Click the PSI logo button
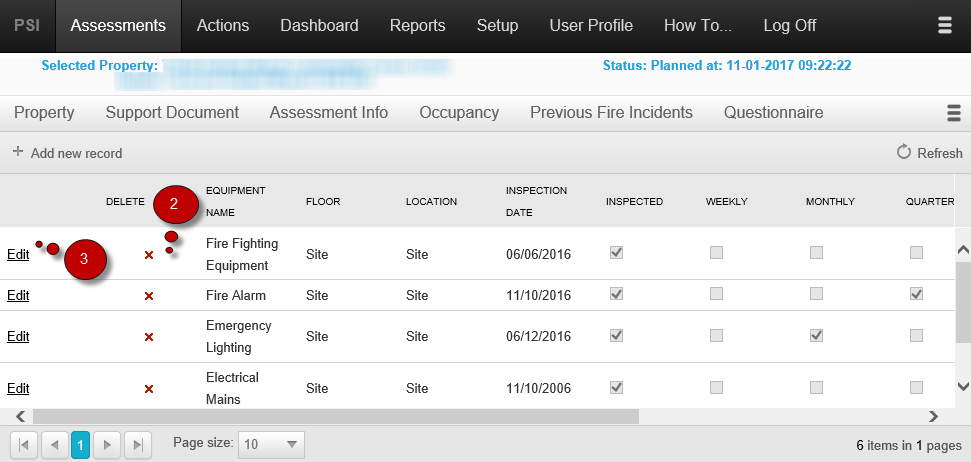Viewport: 971px width, 462px height. click(28, 26)
